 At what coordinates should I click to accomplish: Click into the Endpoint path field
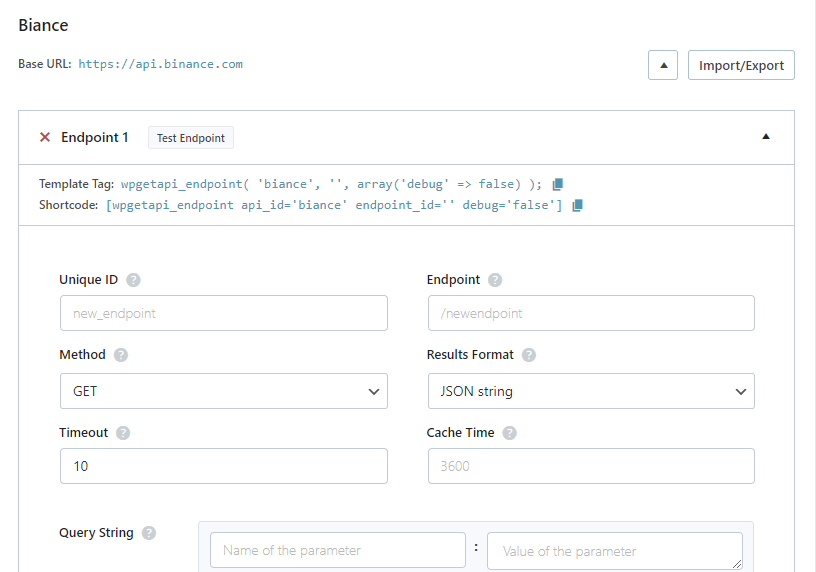pos(590,313)
